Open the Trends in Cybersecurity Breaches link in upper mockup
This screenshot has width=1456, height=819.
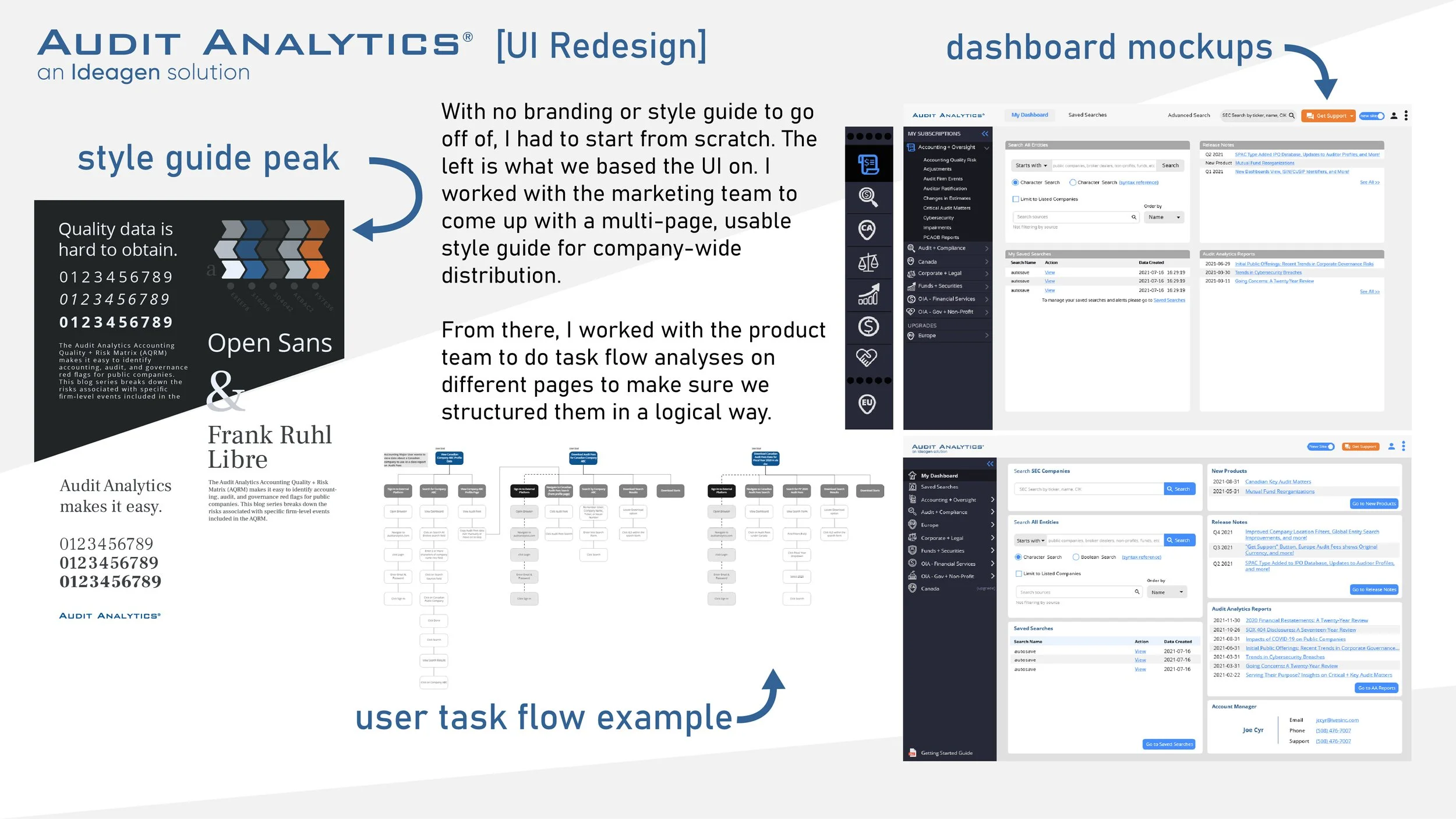coord(1268,273)
